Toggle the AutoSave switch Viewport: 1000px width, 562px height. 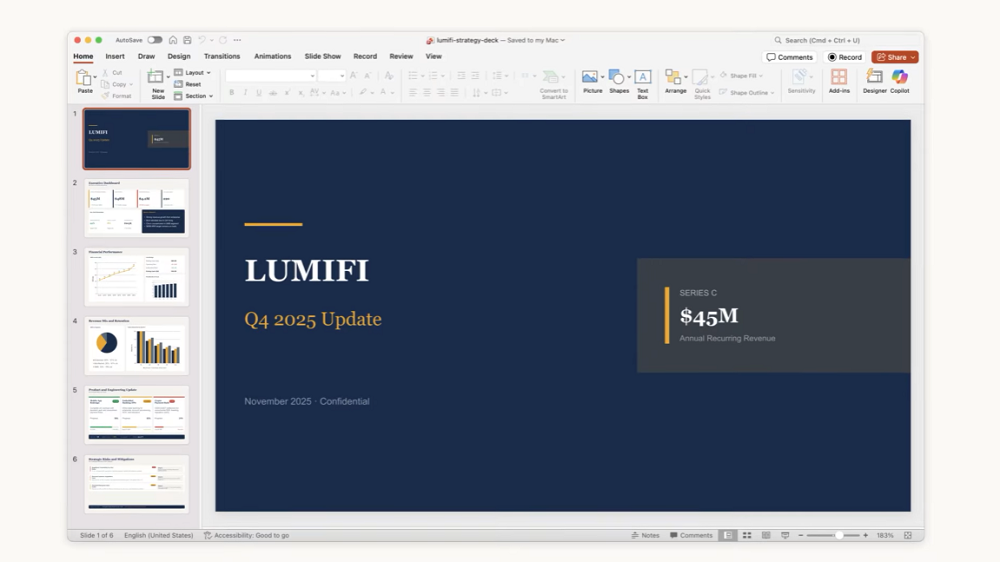tap(155, 40)
